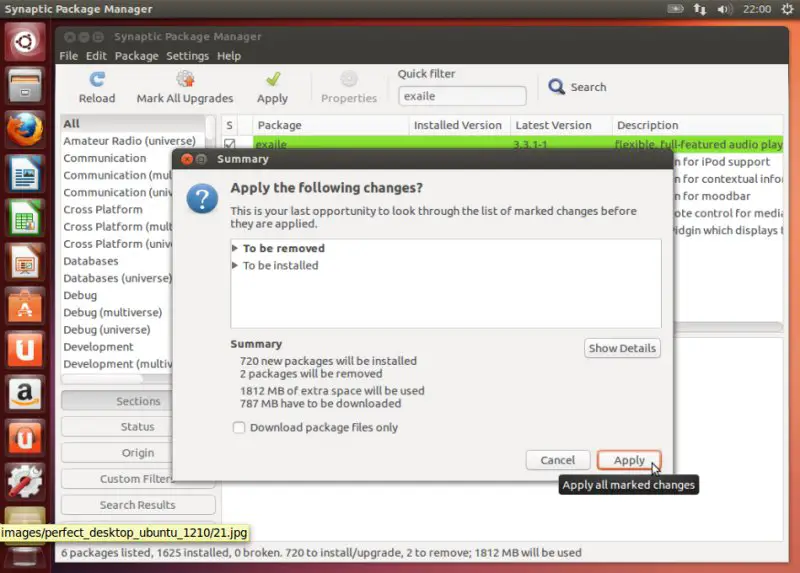Expand the To be removed list
This screenshot has width=800, height=573.
[x=235, y=248]
